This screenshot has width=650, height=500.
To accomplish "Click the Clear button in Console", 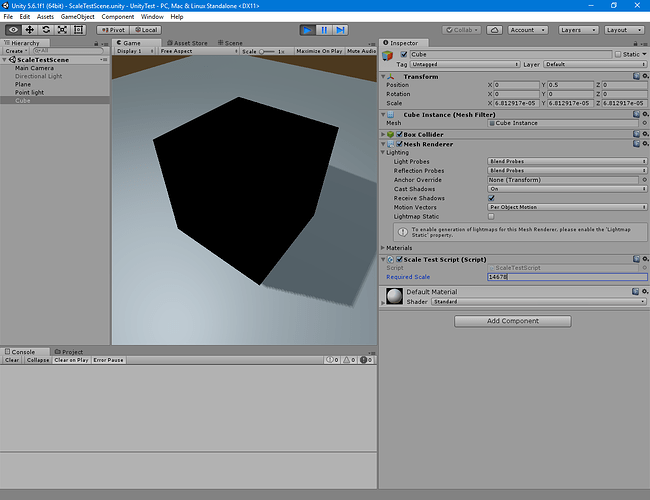I will [x=12, y=360].
